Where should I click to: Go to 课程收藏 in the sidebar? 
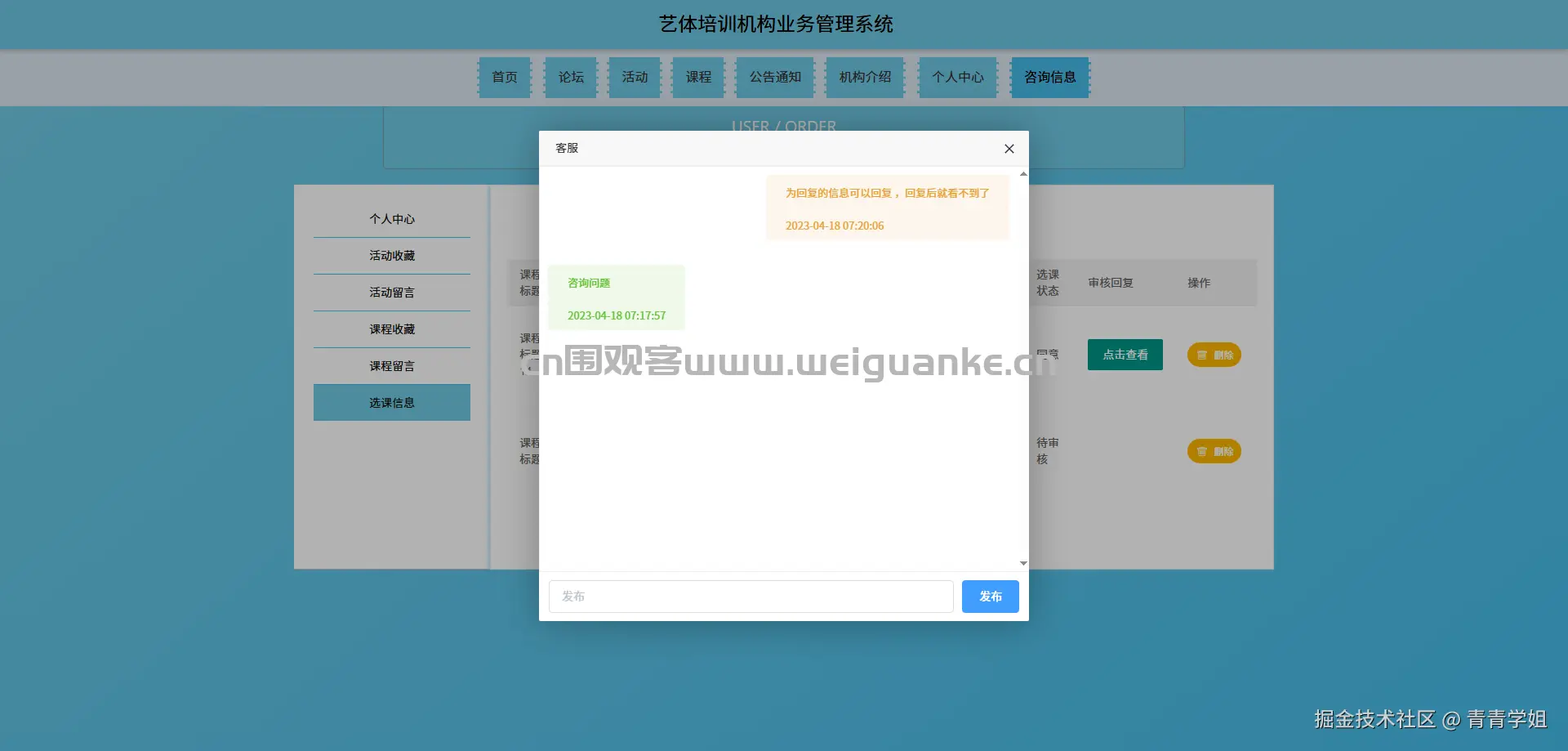tap(392, 329)
